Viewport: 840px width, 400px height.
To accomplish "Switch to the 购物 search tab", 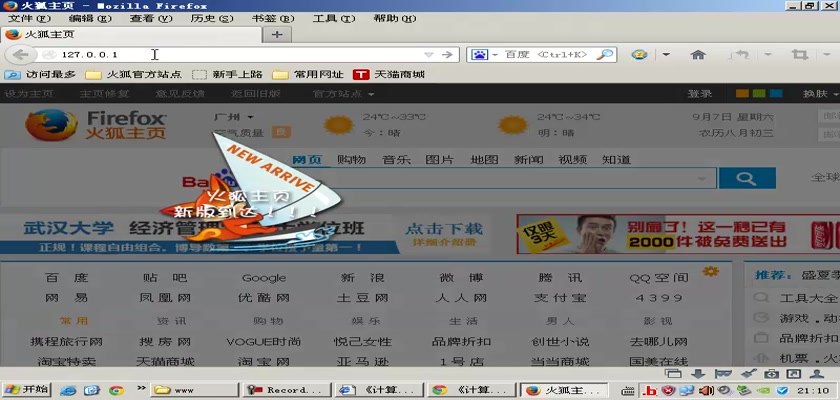I will (351, 160).
